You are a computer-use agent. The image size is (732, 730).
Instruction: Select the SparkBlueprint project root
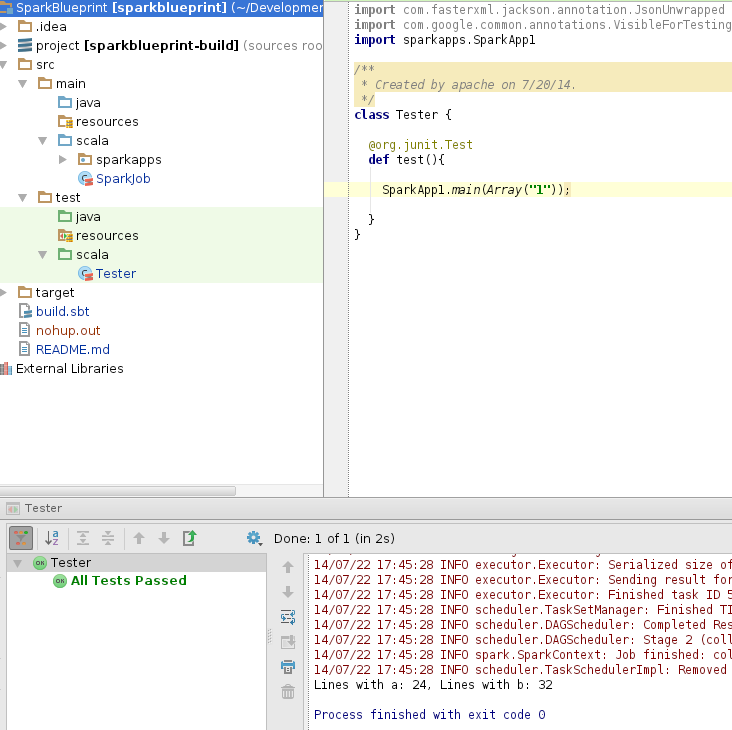(162, 8)
